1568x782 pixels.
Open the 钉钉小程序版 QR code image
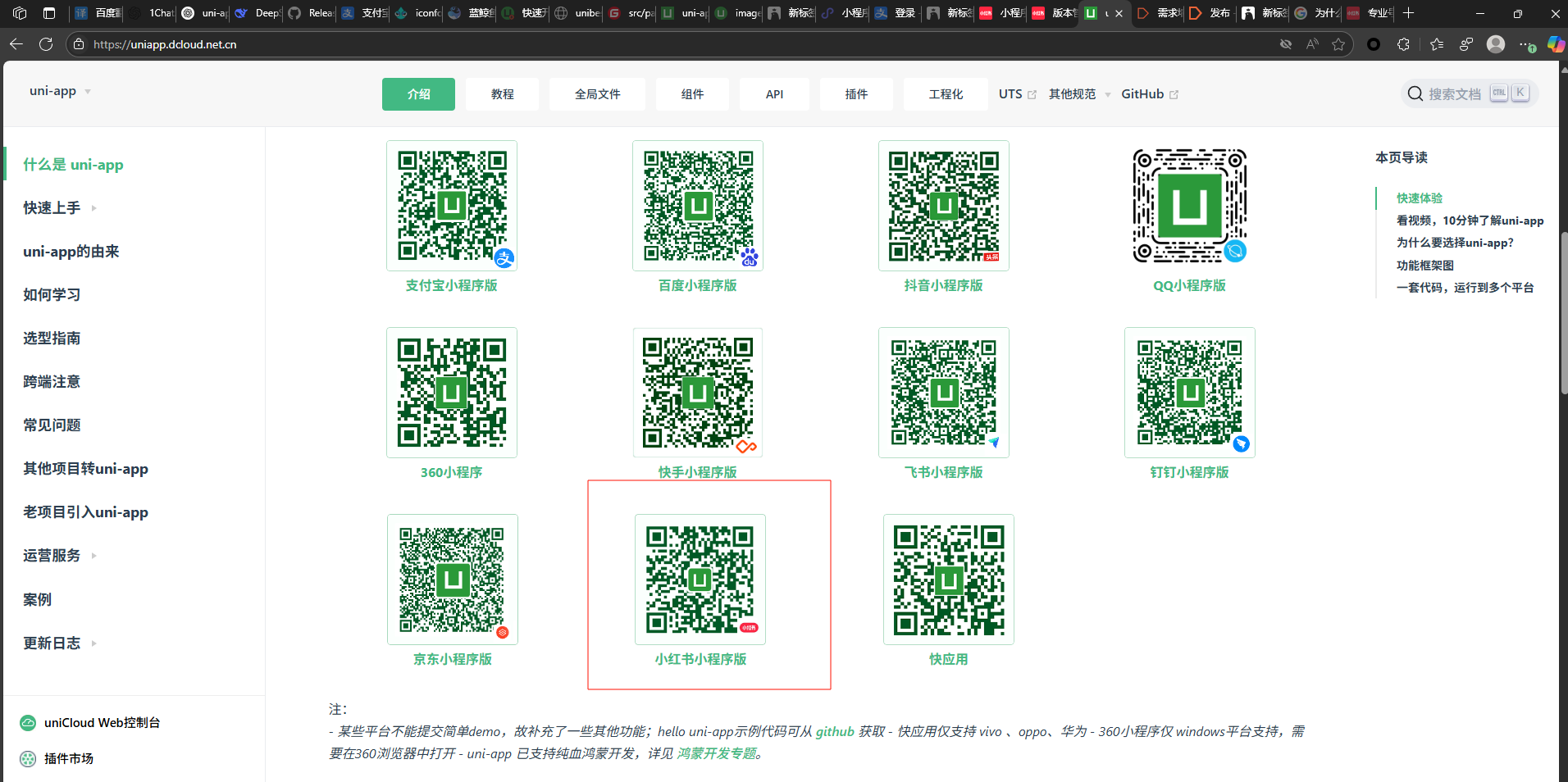(x=1190, y=393)
